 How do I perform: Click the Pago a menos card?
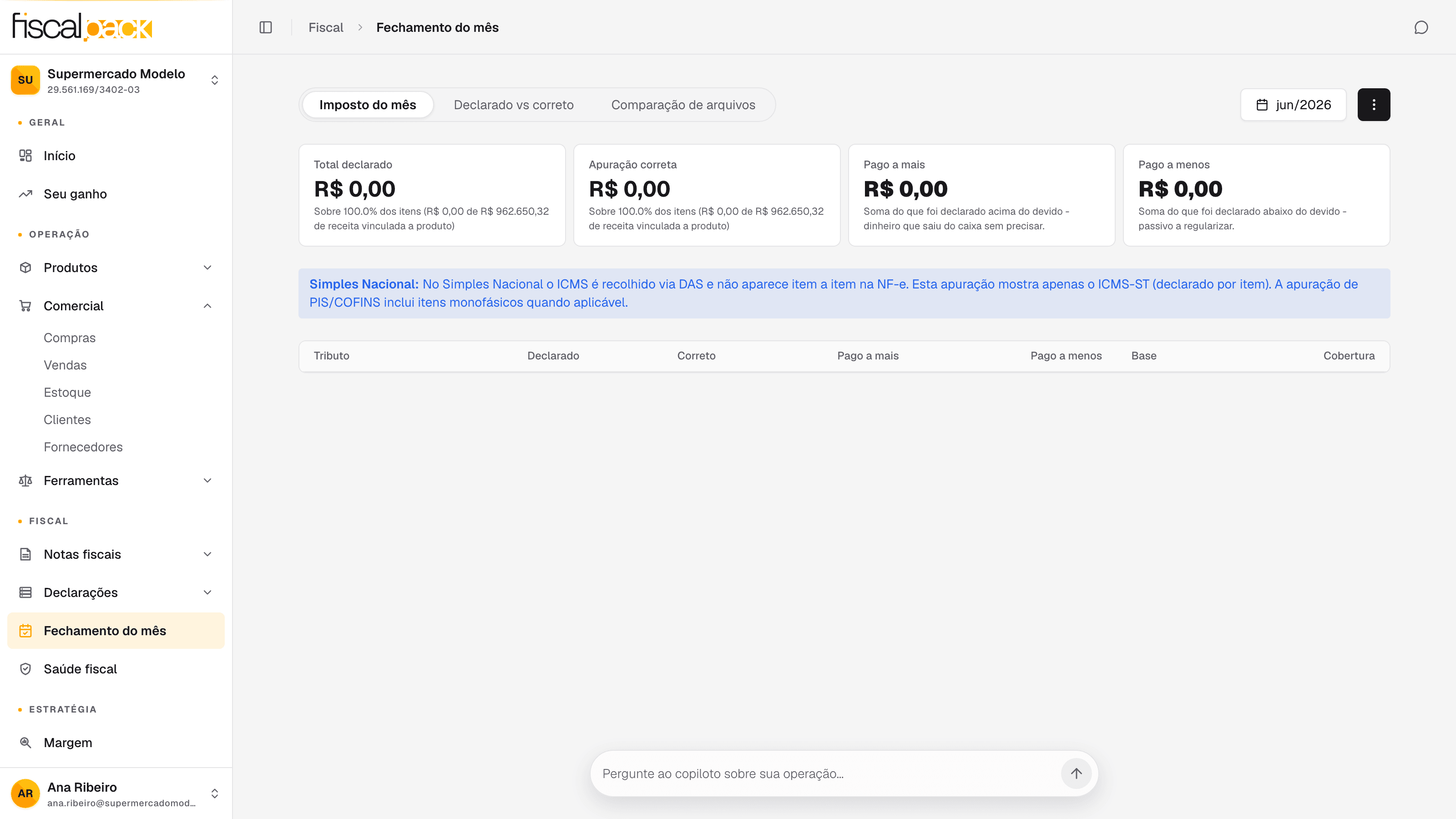tap(1256, 195)
